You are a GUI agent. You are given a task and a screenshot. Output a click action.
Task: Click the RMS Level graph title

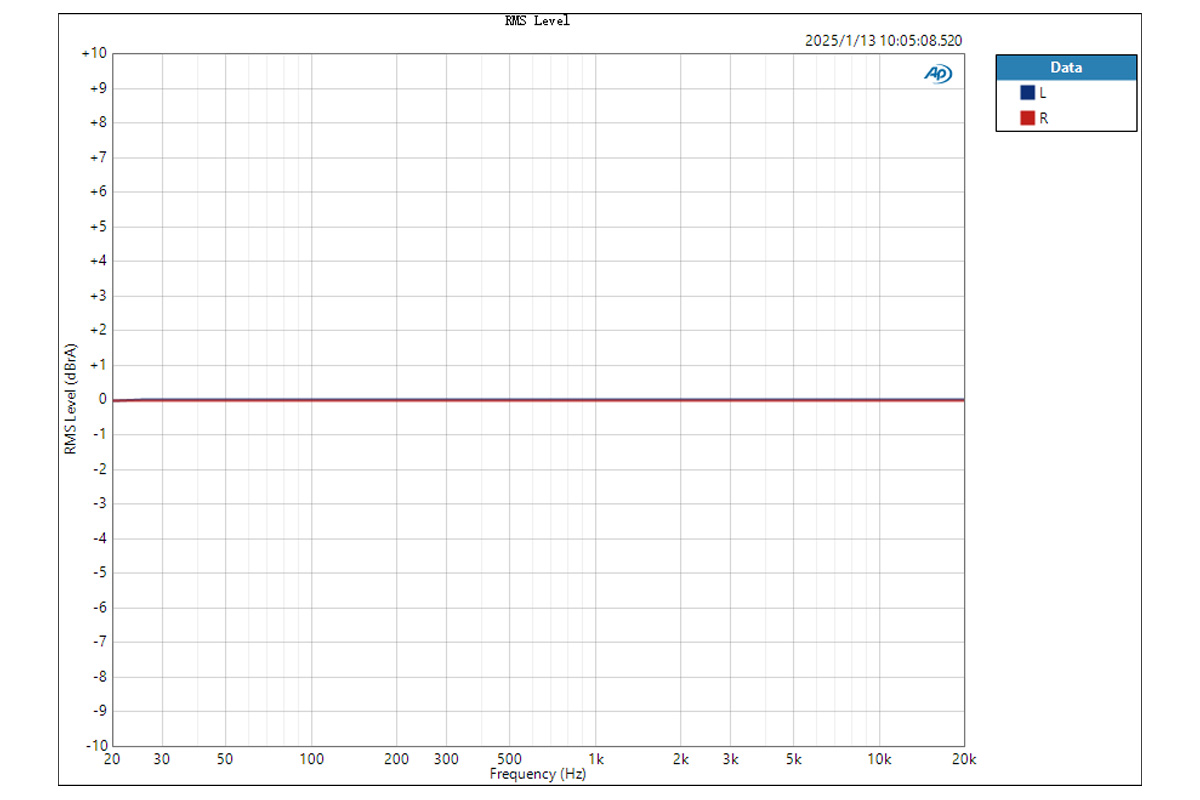click(x=537, y=19)
